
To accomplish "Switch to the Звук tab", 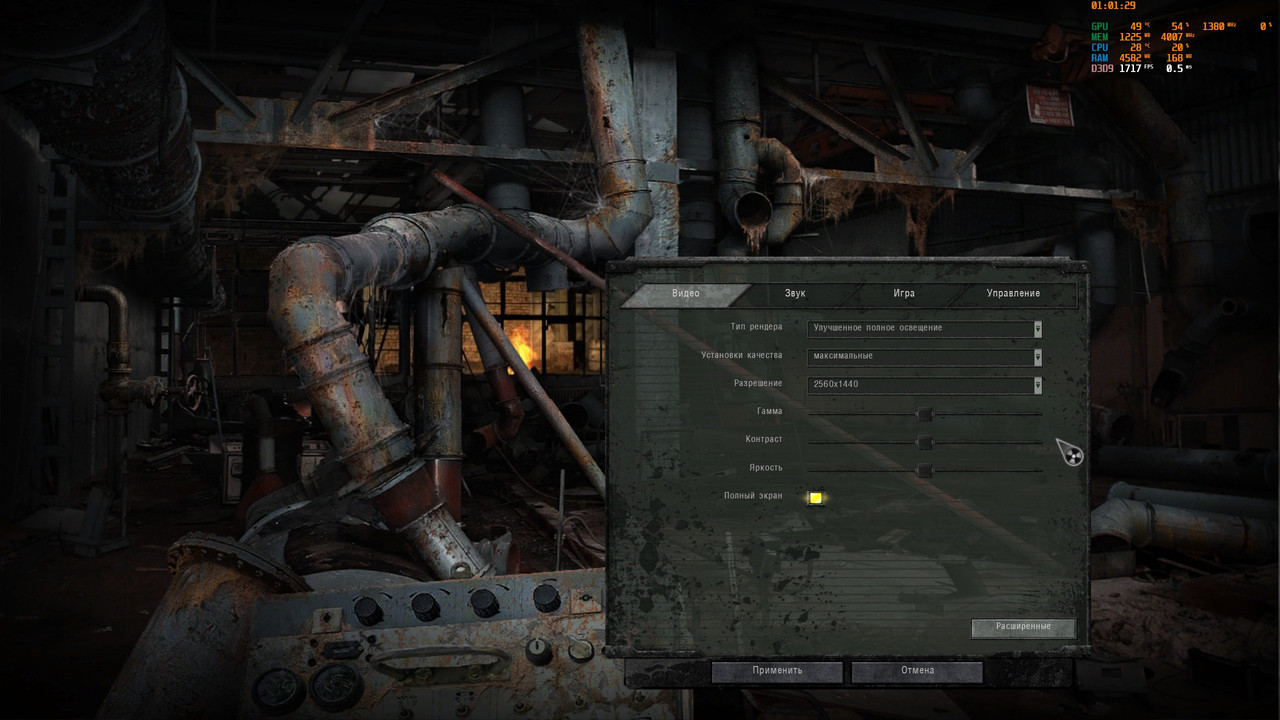I will click(x=796, y=293).
